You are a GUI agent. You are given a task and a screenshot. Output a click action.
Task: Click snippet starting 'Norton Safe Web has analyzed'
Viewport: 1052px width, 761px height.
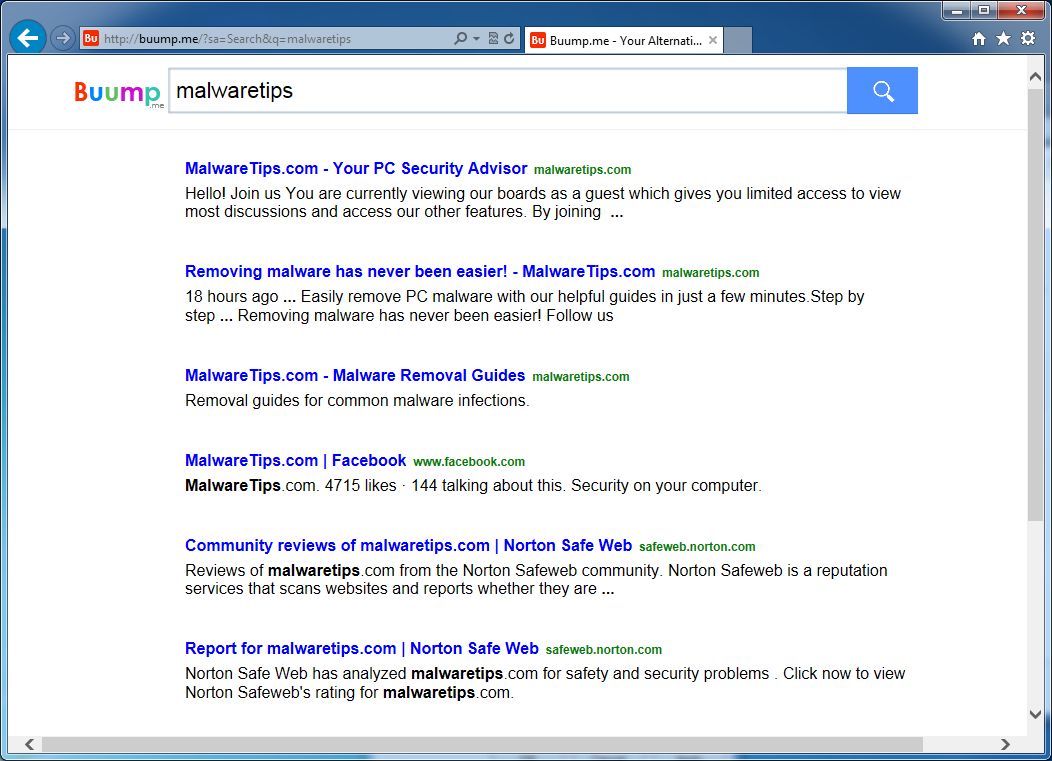coord(545,683)
